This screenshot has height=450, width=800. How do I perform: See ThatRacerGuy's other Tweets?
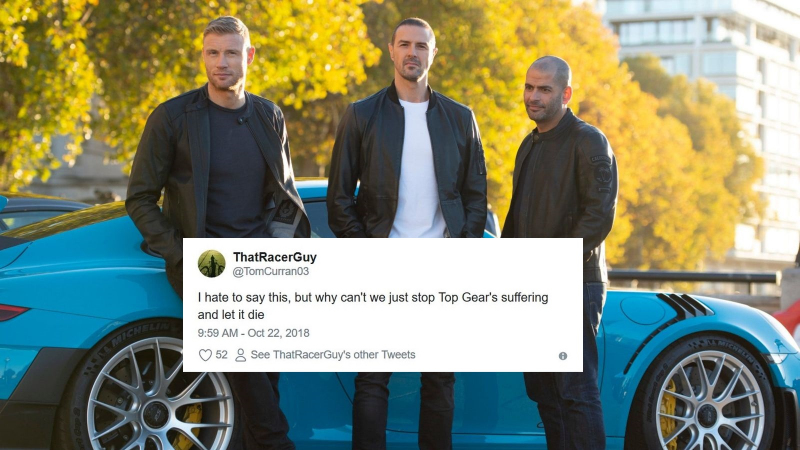[x=333, y=355]
